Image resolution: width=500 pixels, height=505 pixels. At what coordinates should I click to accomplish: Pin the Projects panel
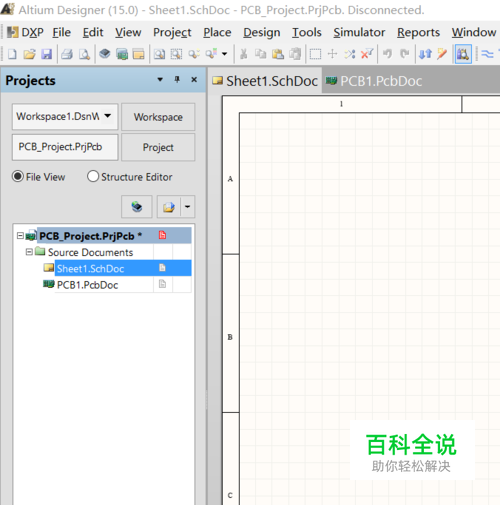pyautogui.click(x=177, y=80)
